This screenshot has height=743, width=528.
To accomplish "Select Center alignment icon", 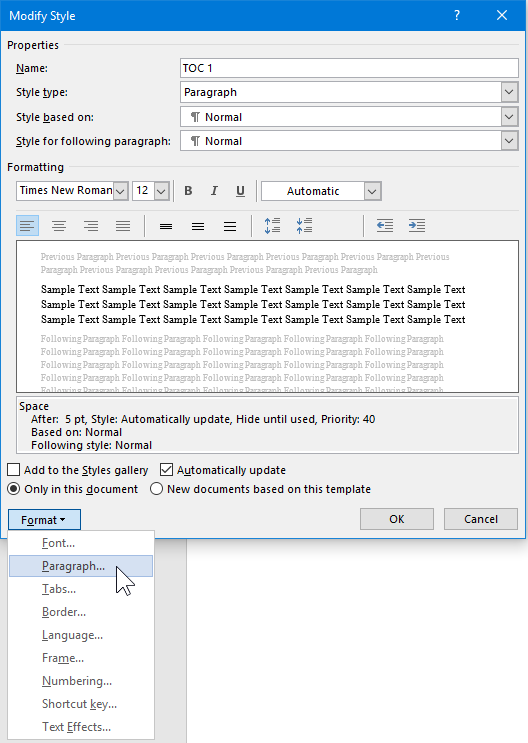I will (x=59, y=226).
